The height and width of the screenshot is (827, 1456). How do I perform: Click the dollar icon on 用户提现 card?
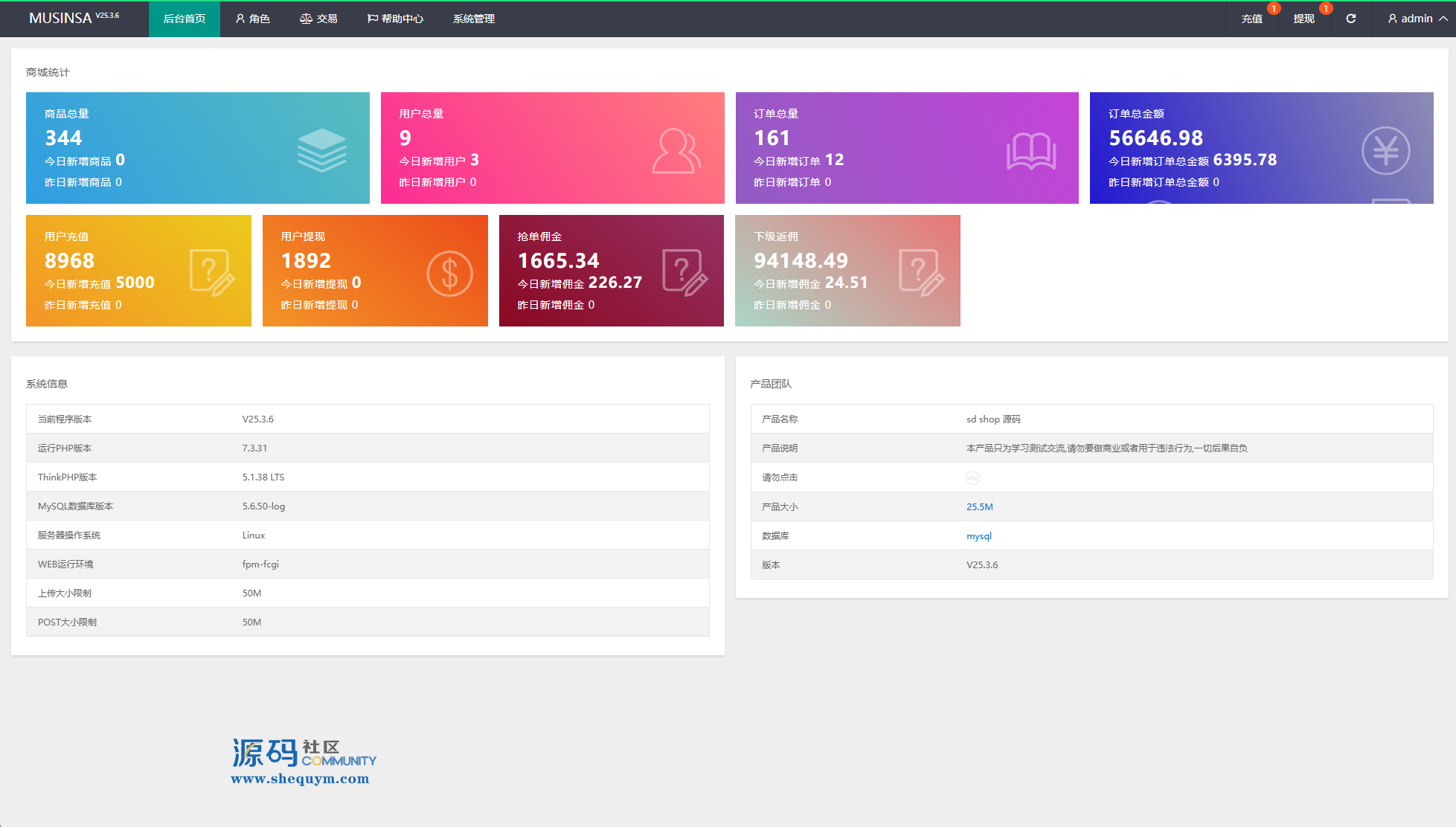pos(449,274)
